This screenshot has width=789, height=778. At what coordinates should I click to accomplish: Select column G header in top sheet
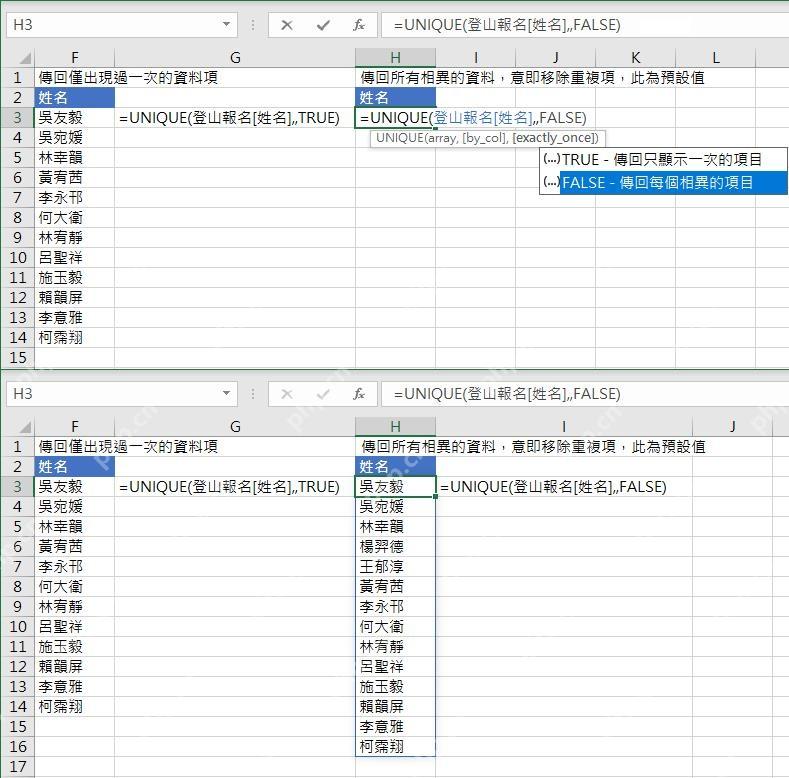235,58
